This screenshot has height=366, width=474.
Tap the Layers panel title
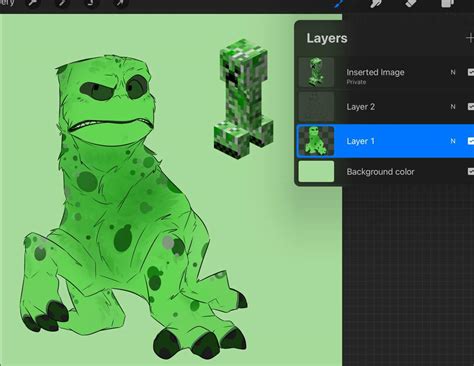point(327,38)
